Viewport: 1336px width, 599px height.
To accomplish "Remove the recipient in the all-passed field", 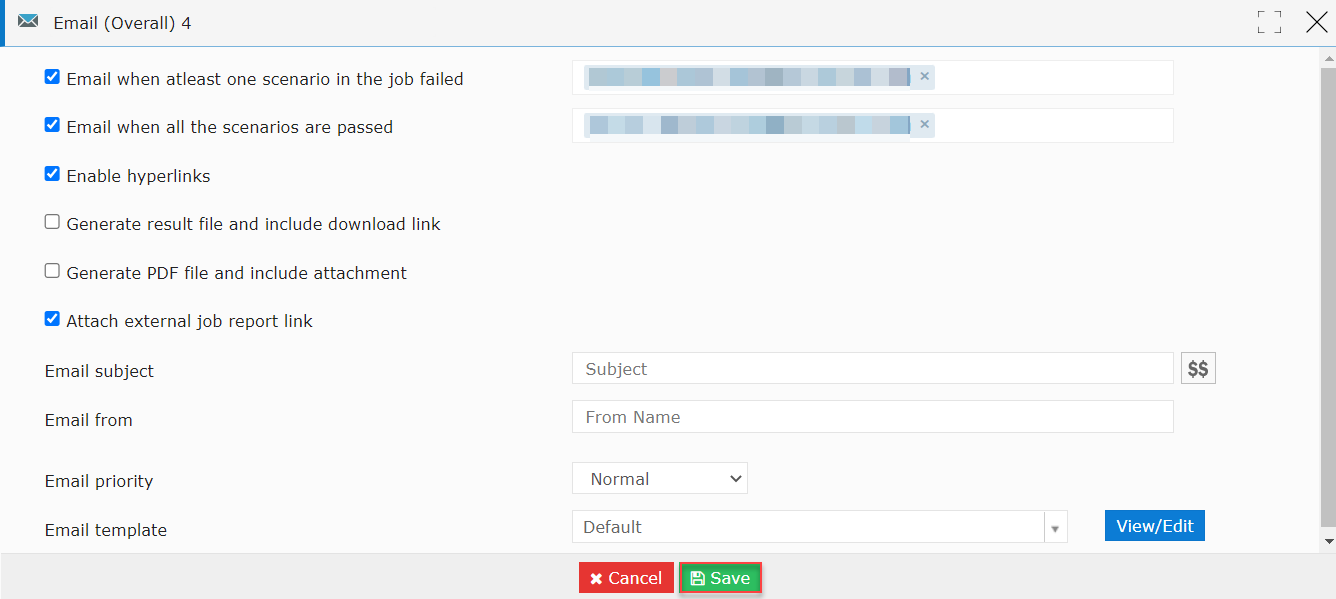I will click(924, 125).
